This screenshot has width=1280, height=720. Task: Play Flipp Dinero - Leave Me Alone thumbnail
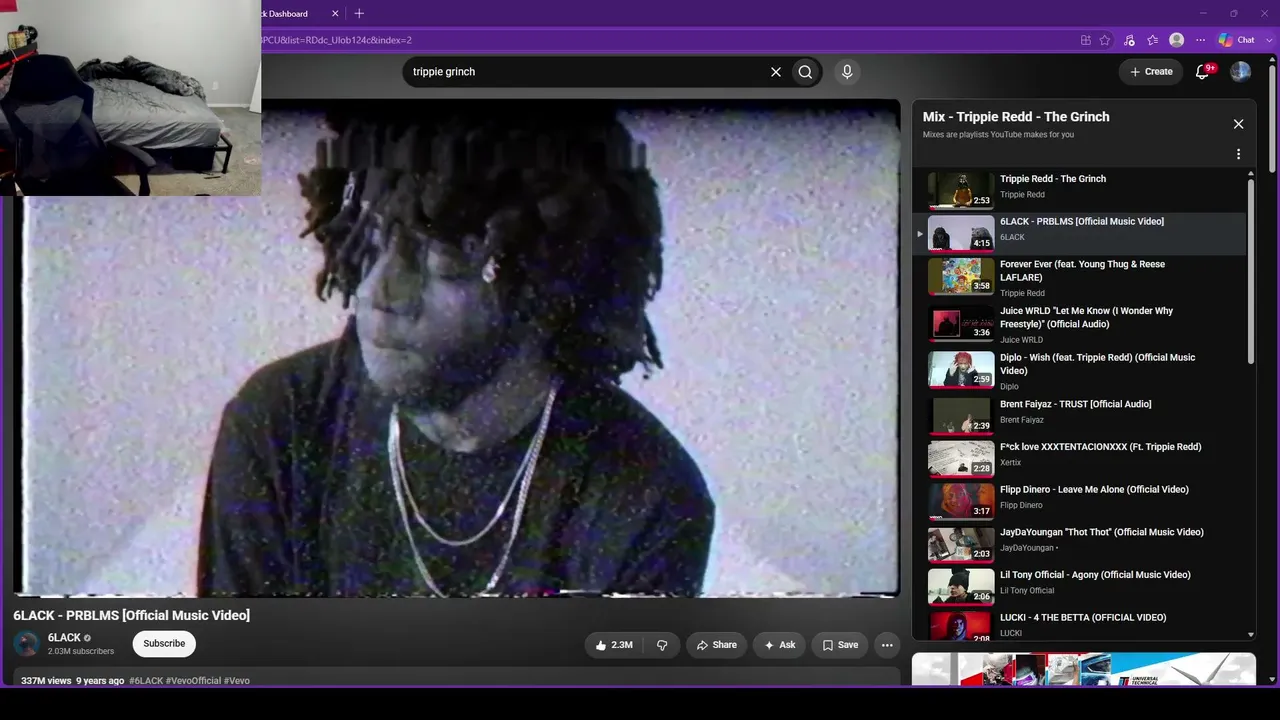pyautogui.click(x=961, y=502)
